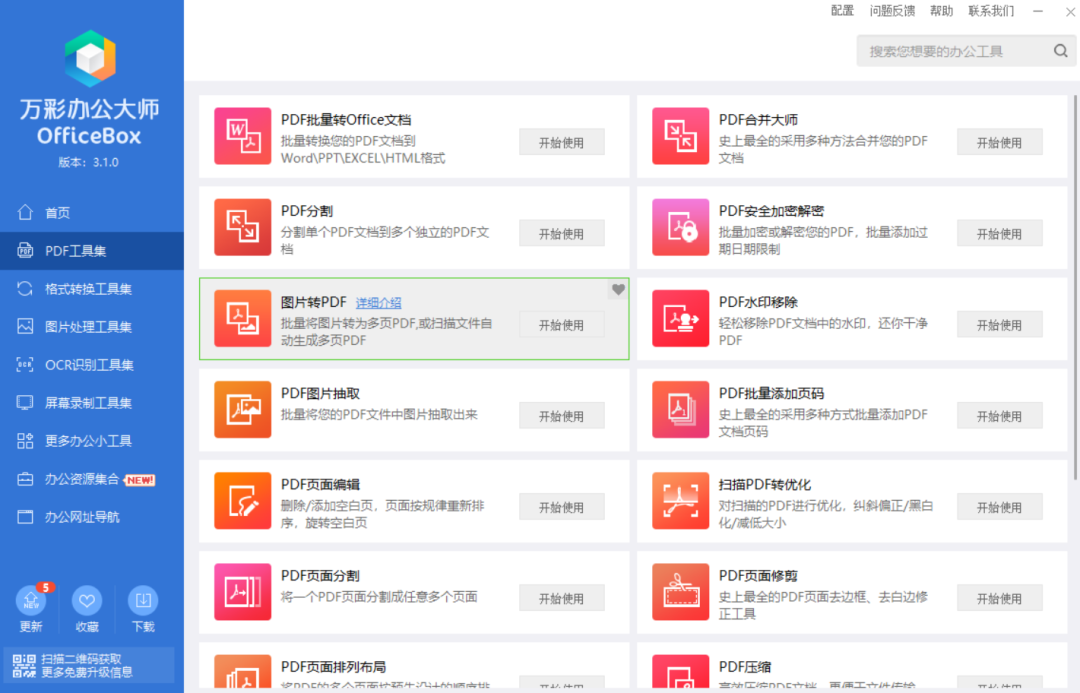
Task: Click the PDF图片抽取 tool icon
Action: click(x=242, y=409)
